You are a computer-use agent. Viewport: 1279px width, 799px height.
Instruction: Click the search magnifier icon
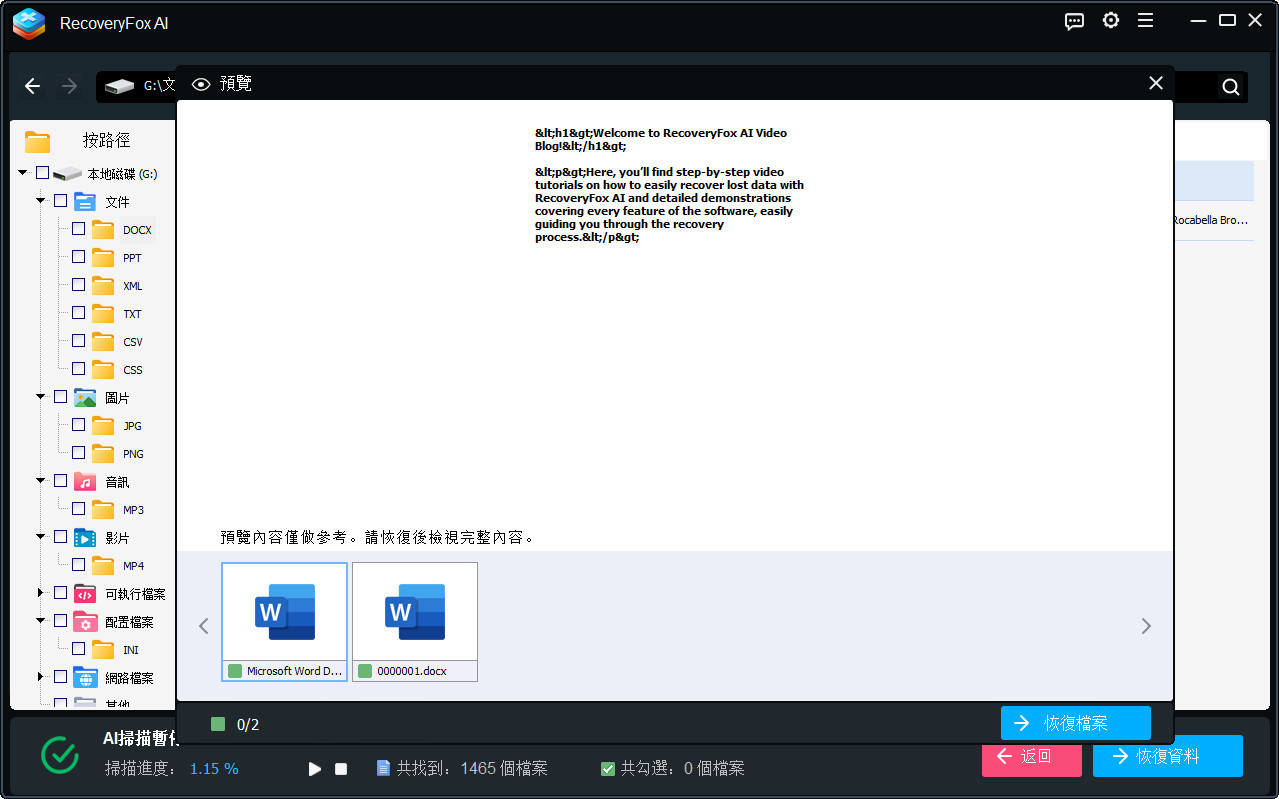point(1229,86)
